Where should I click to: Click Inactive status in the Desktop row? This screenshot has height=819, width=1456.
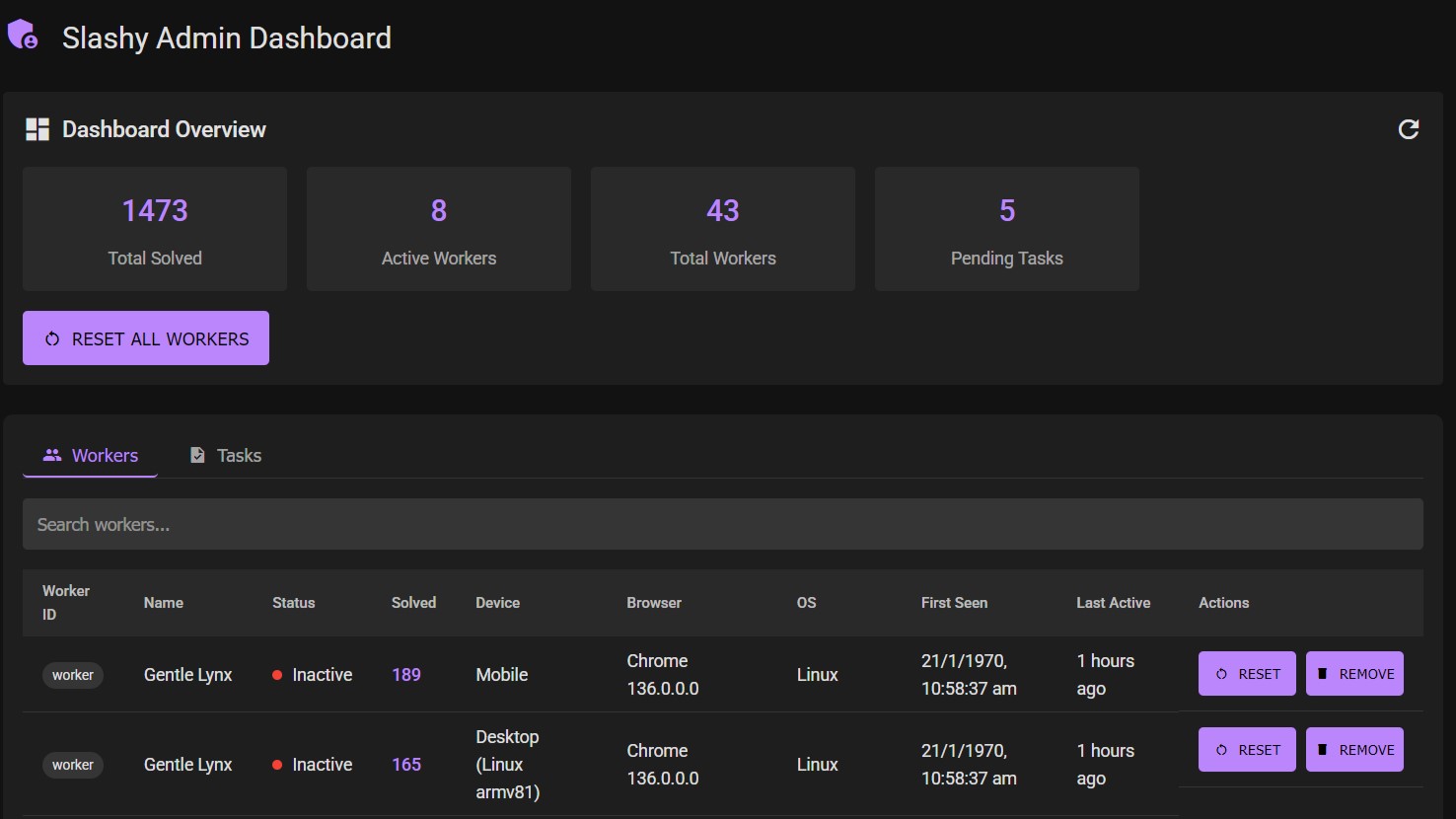click(312, 765)
